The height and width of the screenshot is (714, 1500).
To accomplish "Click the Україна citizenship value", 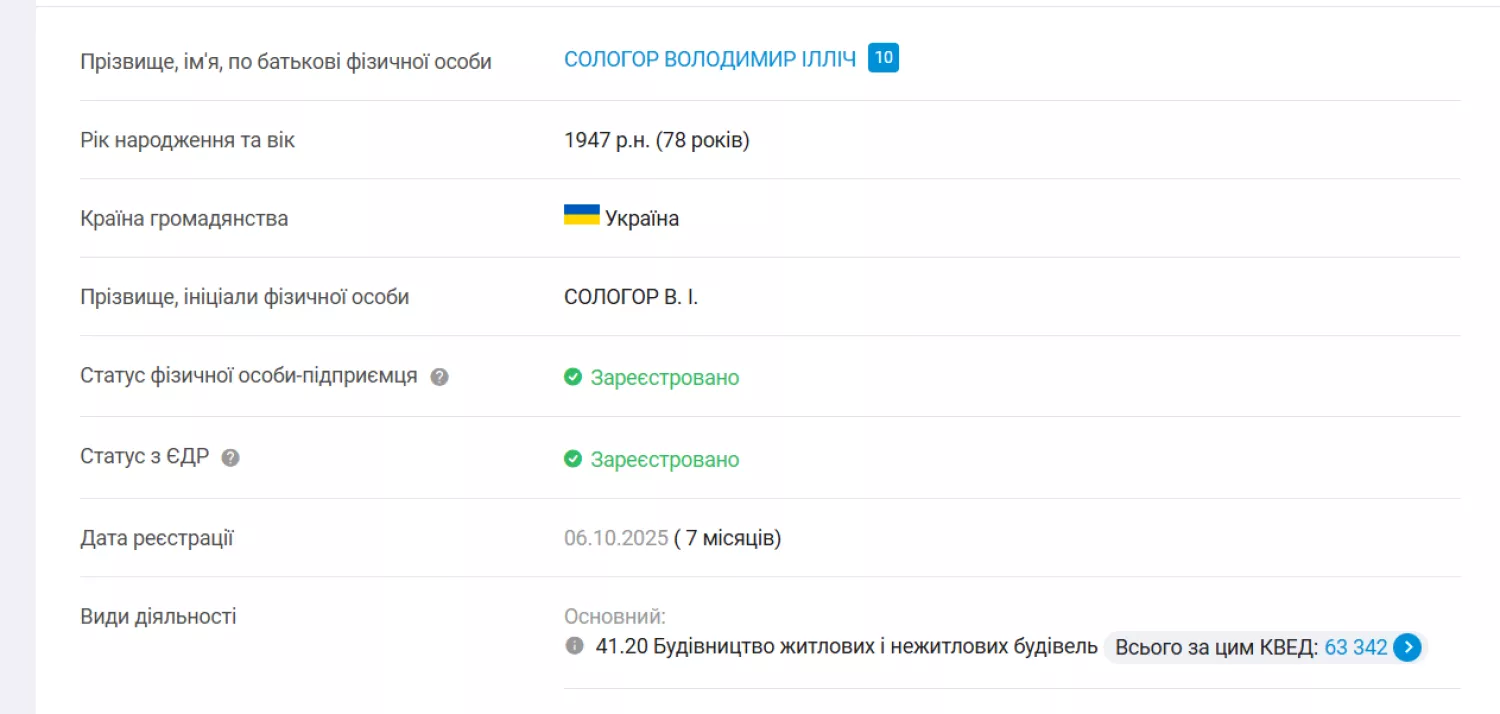I will 642,219.
